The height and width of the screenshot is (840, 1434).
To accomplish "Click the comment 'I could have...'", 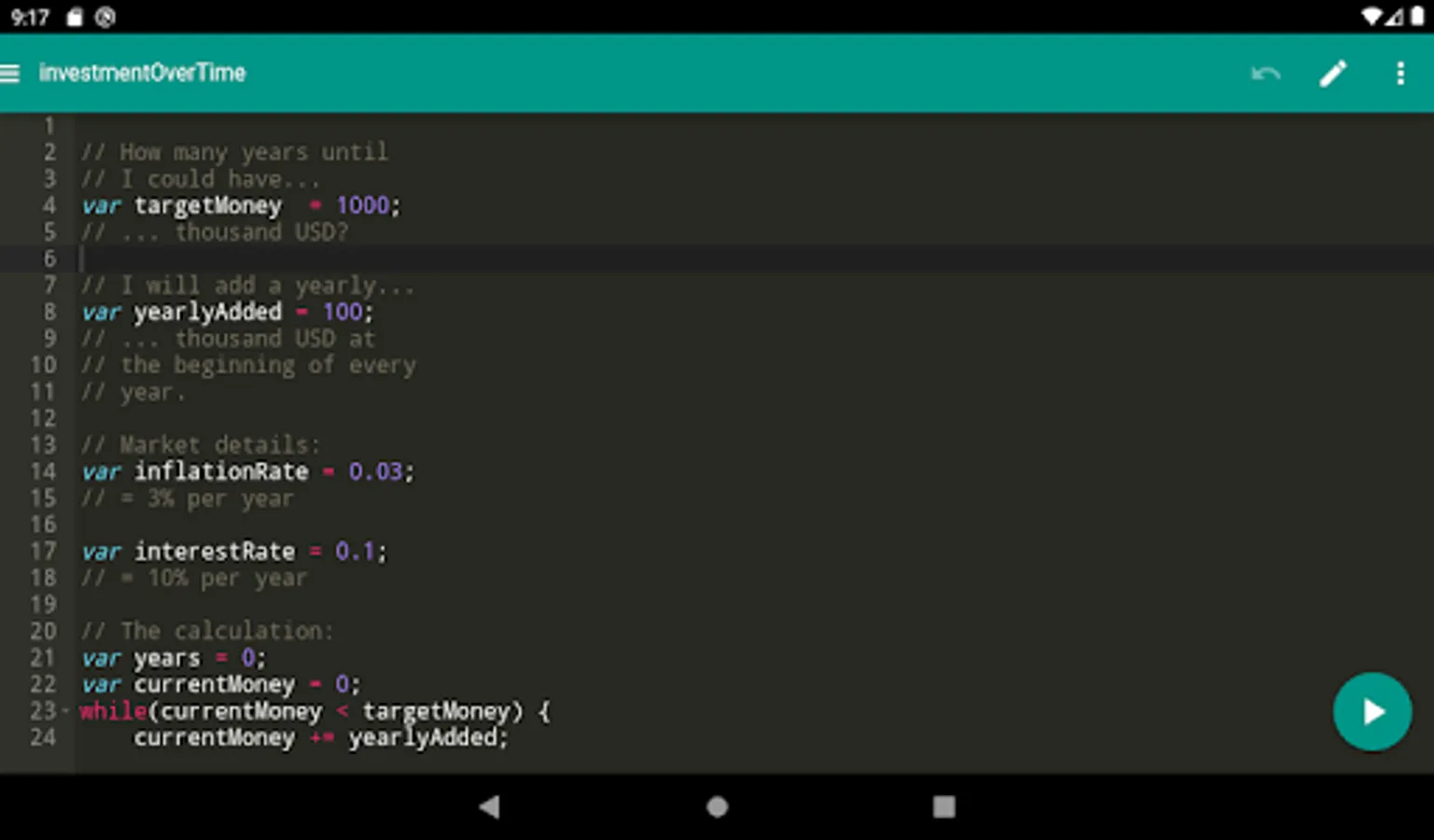I will click(x=201, y=179).
